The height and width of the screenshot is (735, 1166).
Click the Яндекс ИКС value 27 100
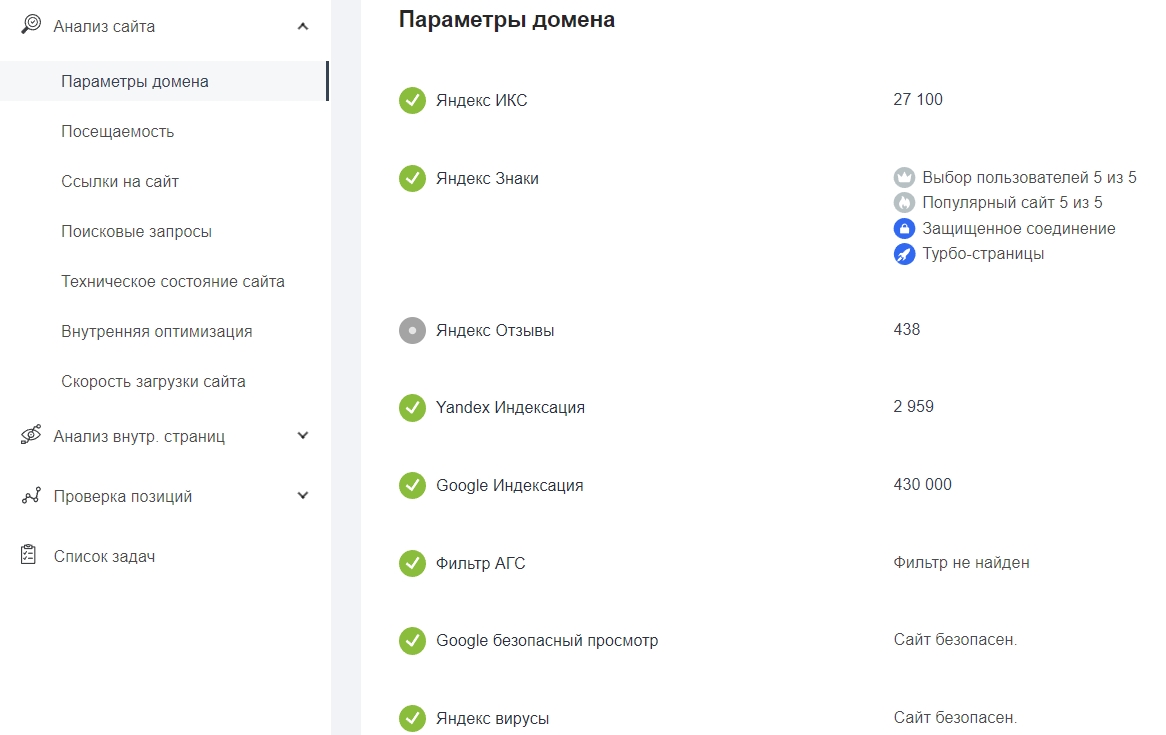(x=917, y=100)
